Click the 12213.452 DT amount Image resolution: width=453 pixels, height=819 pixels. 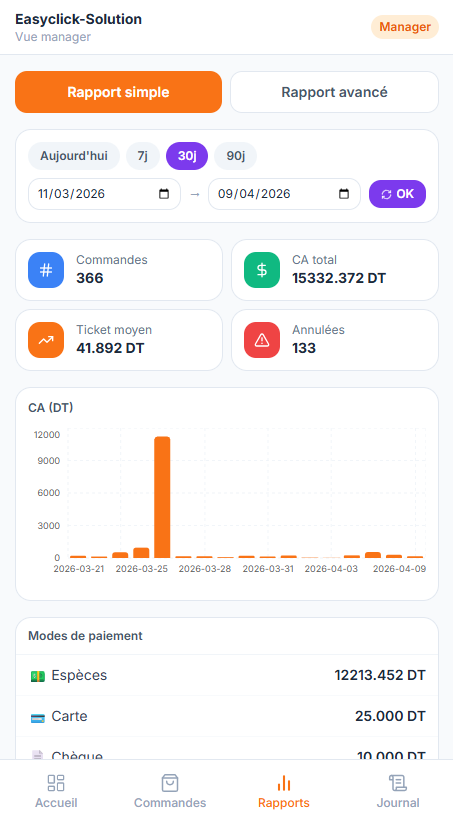click(x=380, y=675)
